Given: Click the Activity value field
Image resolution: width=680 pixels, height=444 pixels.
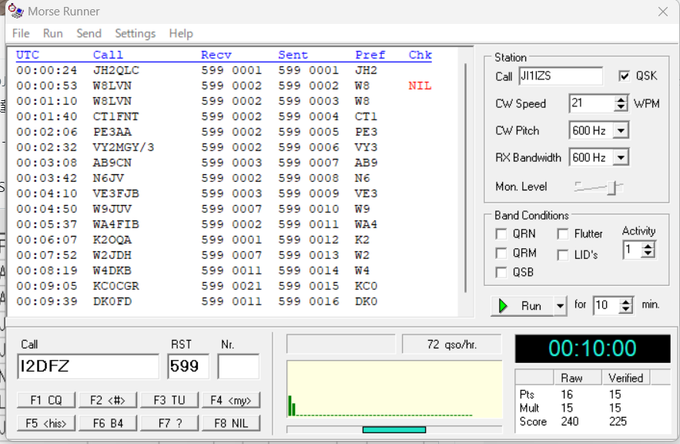Looking at the screenshot, I should pyautogui.click(x=632, y=250).
